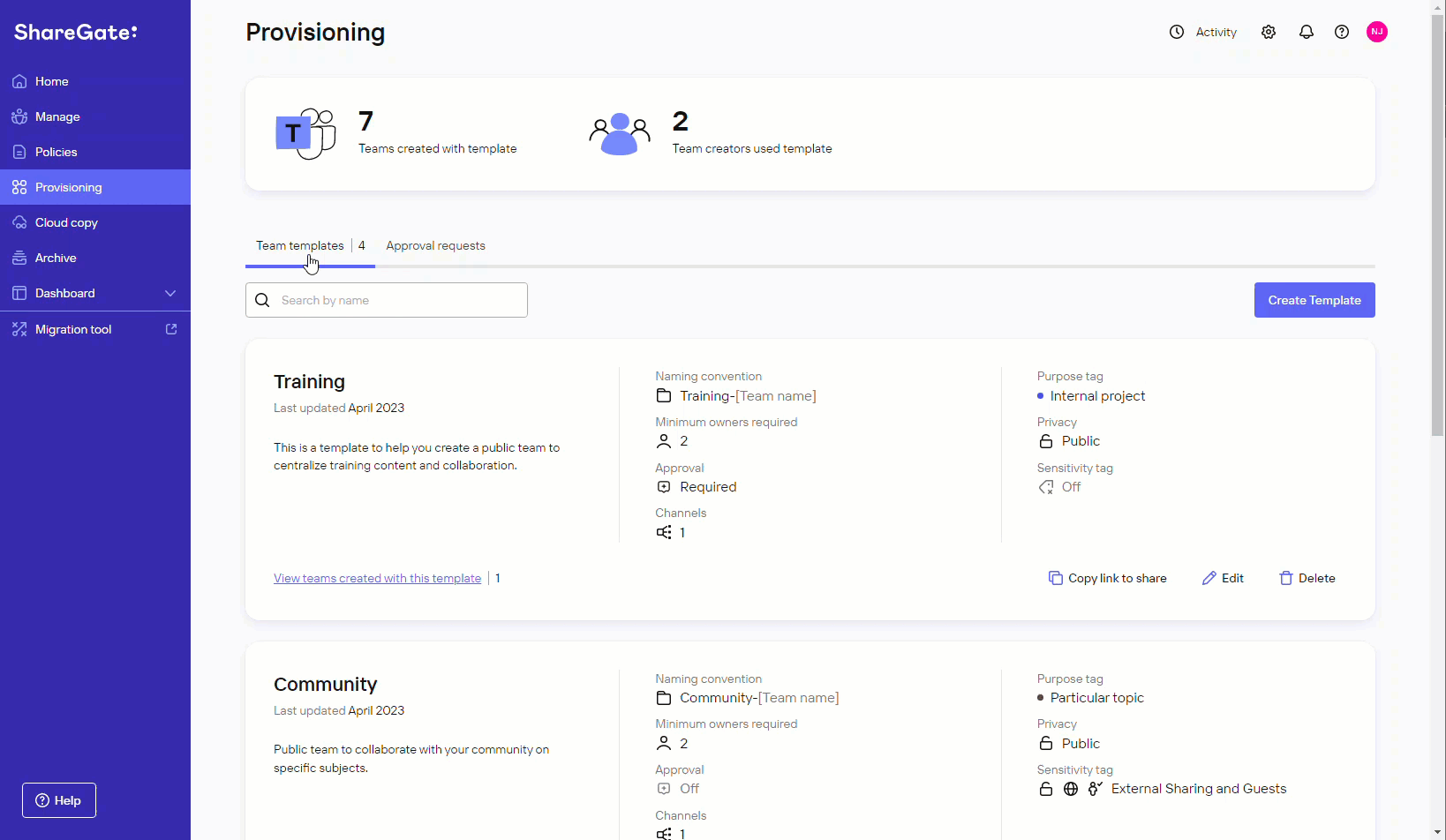This screenshot has height=840, width=1446.
Task: Switch to the Team templates tab
Action: pyautogui.click(x=310, y=245)
